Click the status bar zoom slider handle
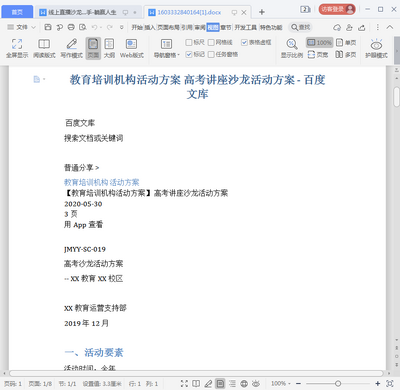Screen dimensions: 400x390 (338, 384)
